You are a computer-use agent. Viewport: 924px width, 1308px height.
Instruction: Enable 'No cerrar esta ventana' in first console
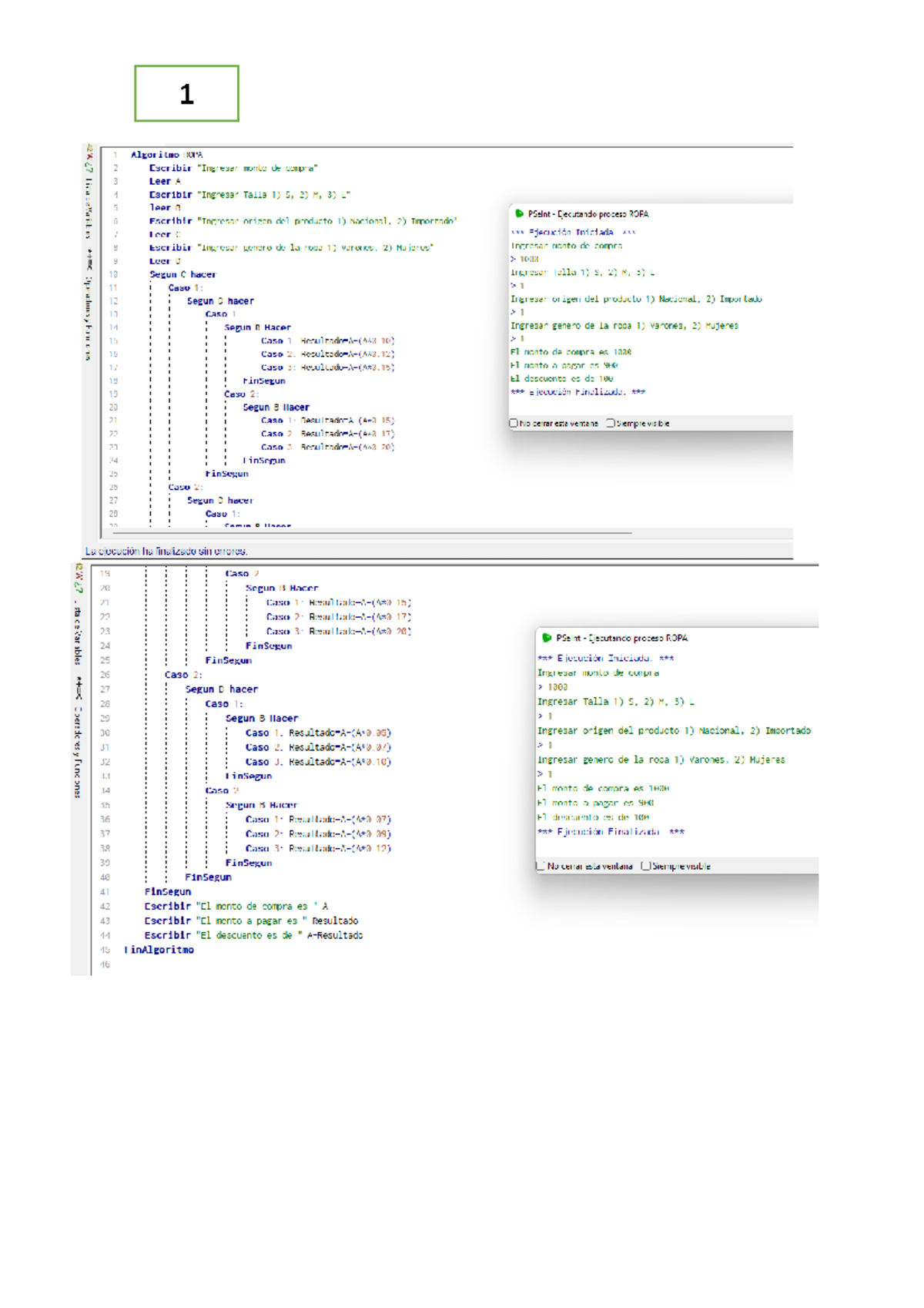tap(514, 423)
